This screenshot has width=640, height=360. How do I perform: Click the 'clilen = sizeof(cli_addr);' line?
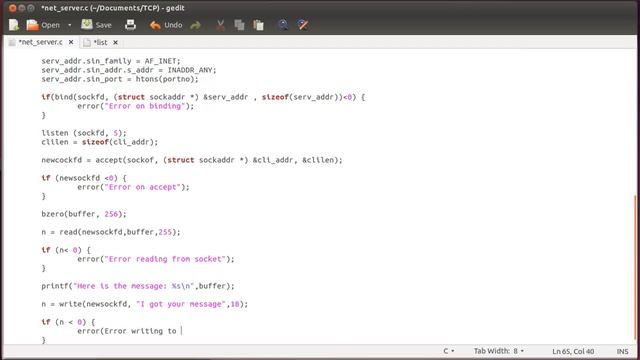(100, 142)
